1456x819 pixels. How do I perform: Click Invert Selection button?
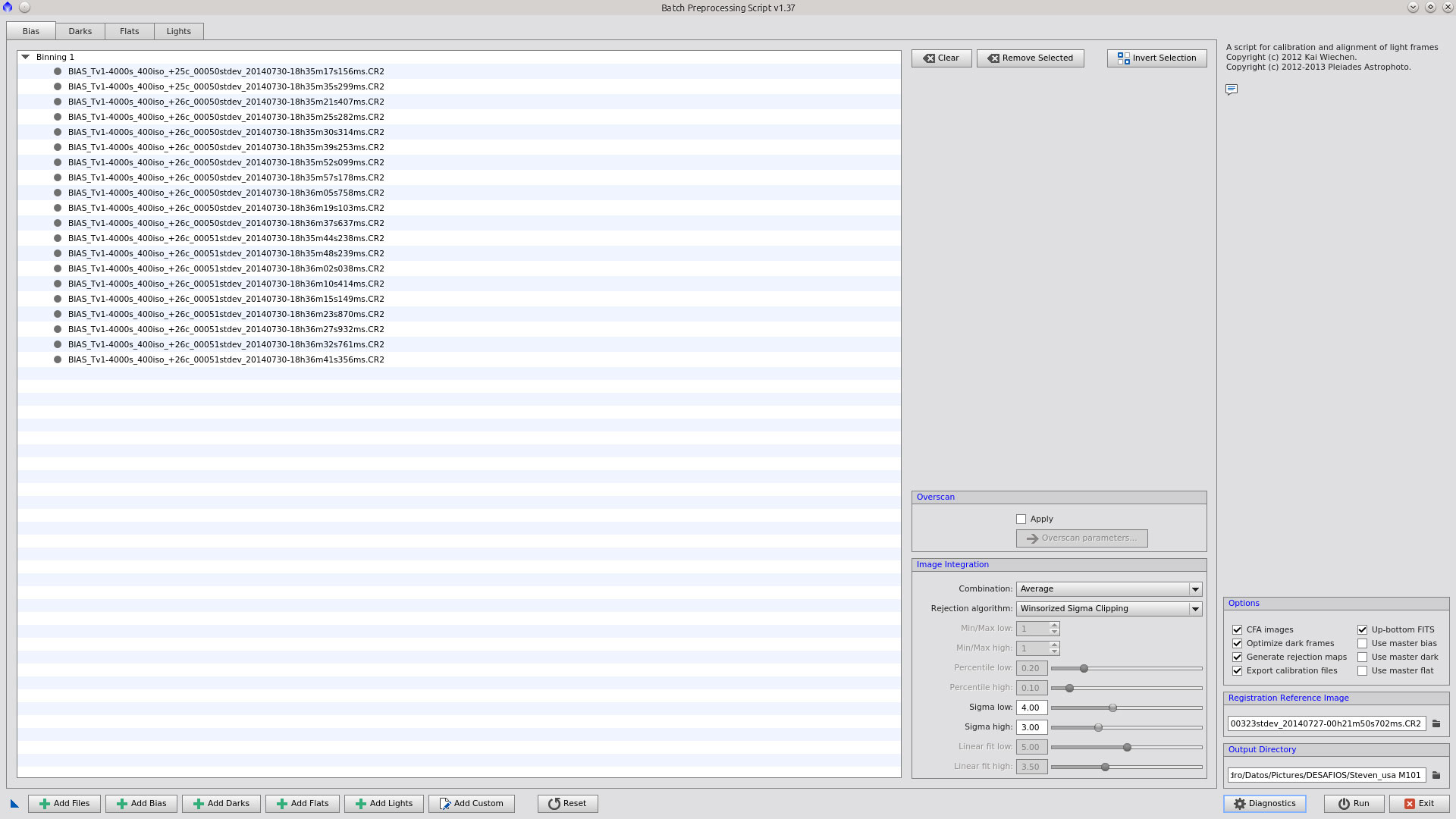(1156, 58)
